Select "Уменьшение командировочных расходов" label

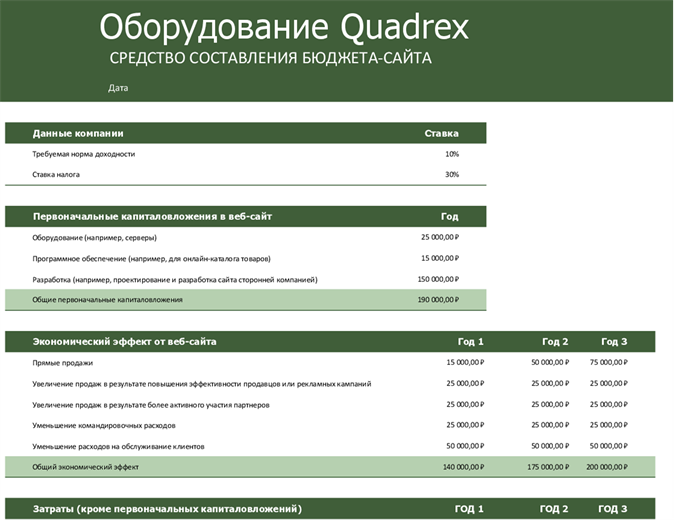(x=104, y=426)
